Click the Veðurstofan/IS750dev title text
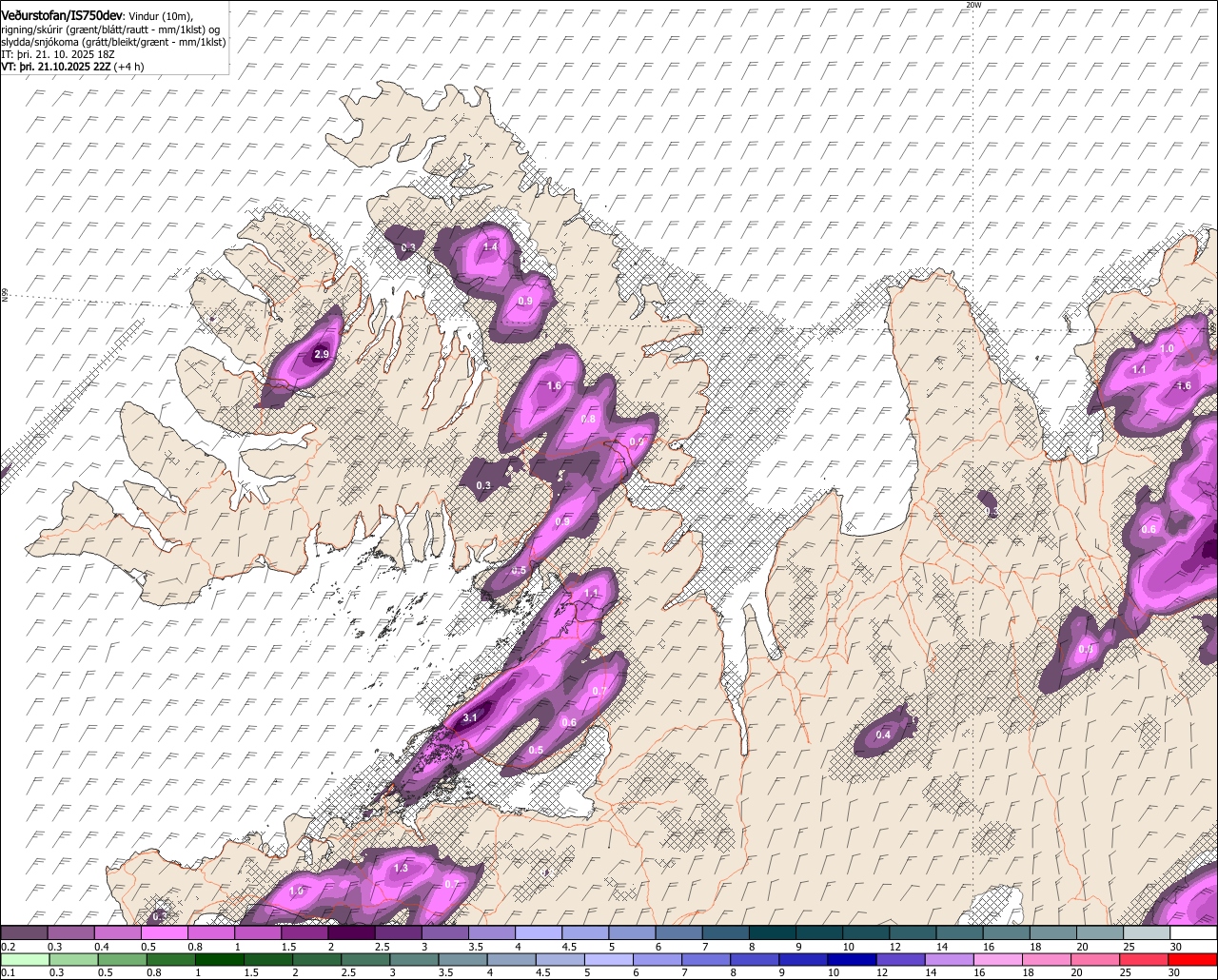The width and height of the screenshot is (1218, 980). pyautogui.click(x=62, y=15)
